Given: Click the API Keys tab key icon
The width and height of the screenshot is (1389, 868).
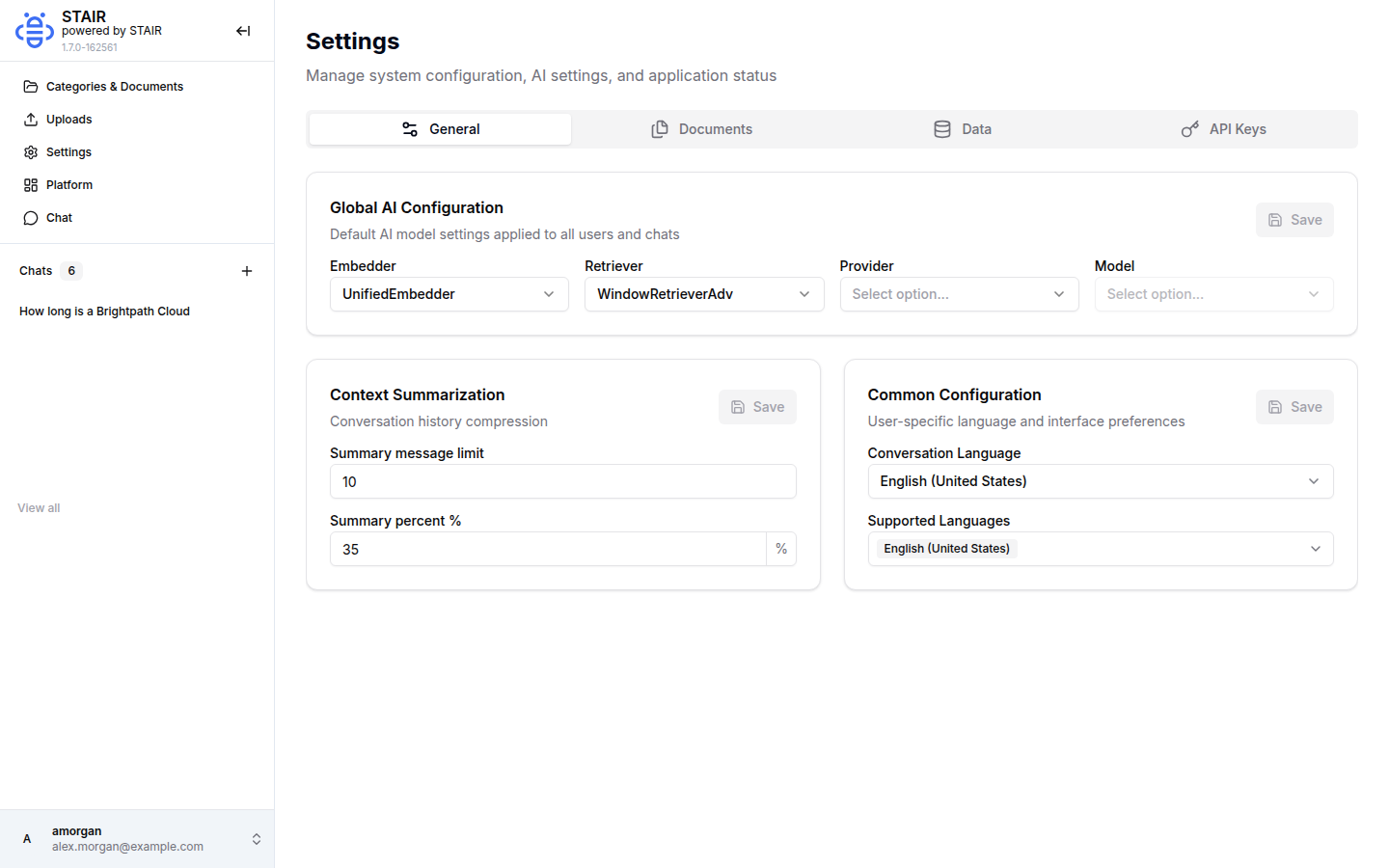Looking at the screenshot, I should click(1190, 129).
